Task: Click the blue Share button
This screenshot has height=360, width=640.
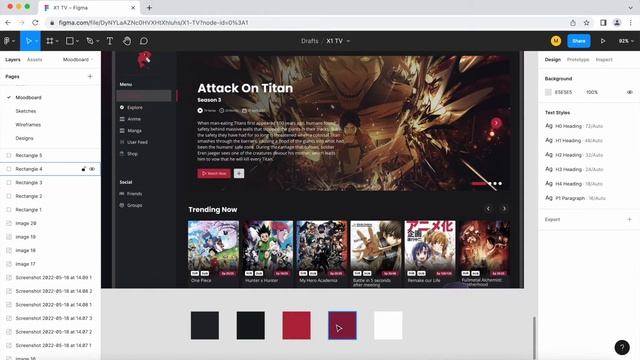Action: coord(578,41)
